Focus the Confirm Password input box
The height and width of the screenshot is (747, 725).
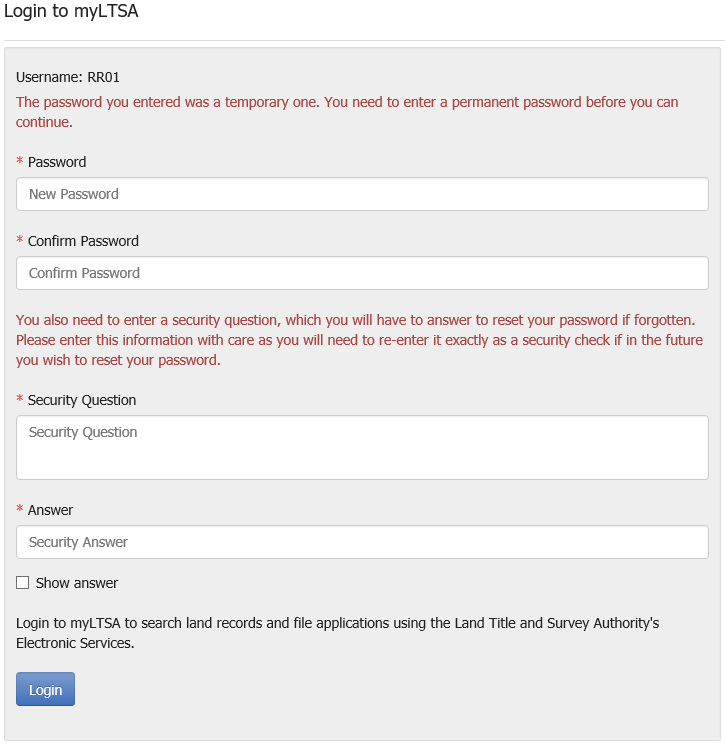point(362,273)
